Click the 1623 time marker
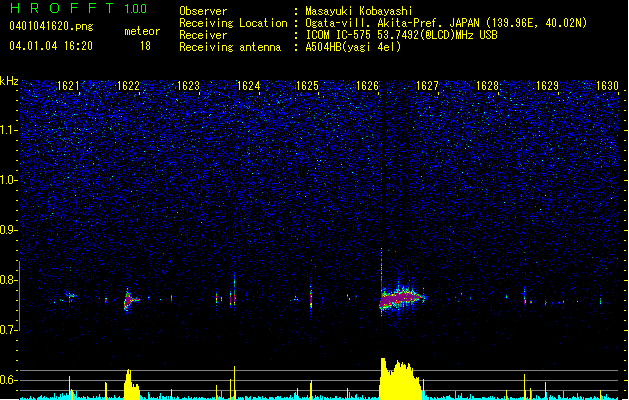This screenshot has height=400, width=629. coord(189,86)
